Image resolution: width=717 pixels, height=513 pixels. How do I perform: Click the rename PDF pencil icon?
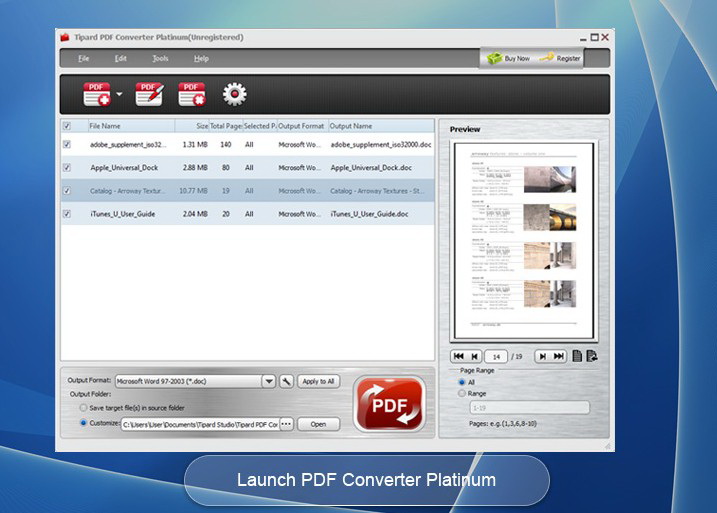[149, 95]
